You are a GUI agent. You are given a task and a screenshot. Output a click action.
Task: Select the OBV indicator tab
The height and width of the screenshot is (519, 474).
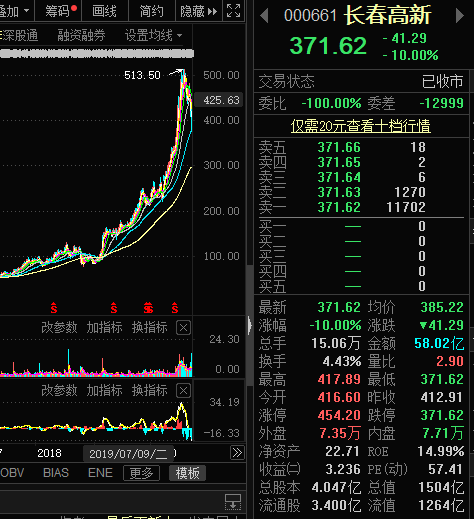pos(12,473)
